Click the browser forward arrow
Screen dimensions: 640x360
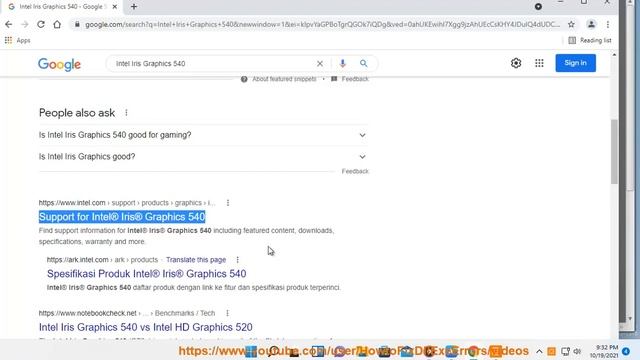click(x=24, y=24)
